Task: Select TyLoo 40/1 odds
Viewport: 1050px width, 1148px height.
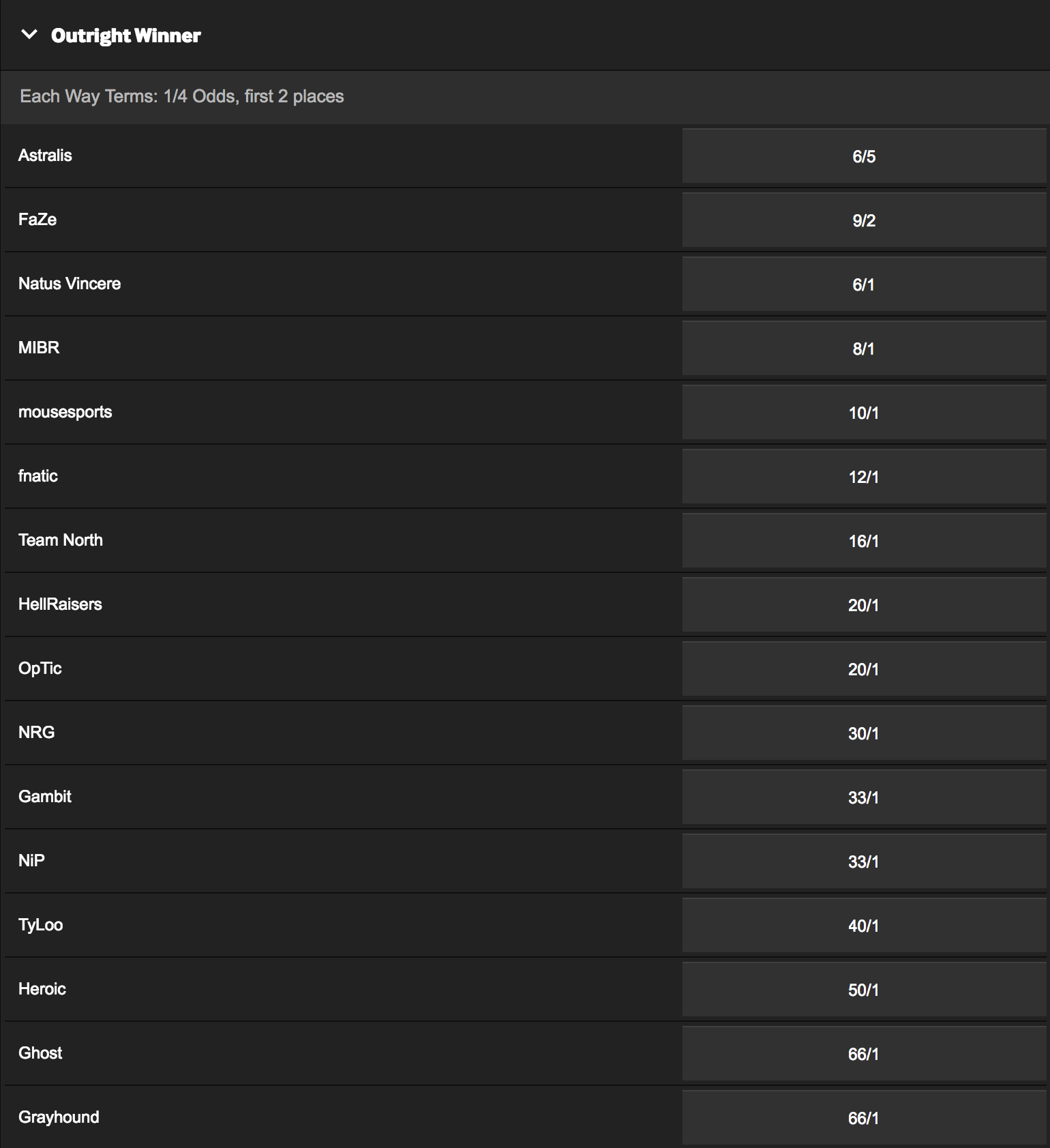Action: [864, 926]
